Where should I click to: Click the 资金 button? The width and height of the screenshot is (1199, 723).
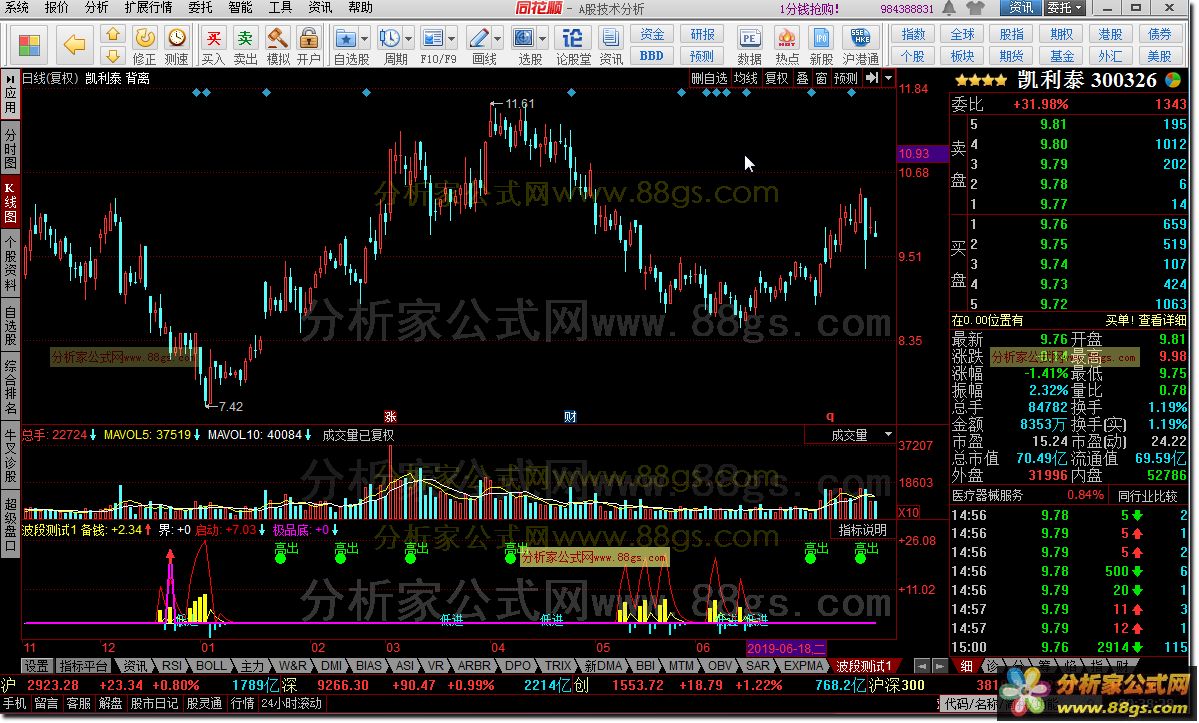(x=652, y=34)
